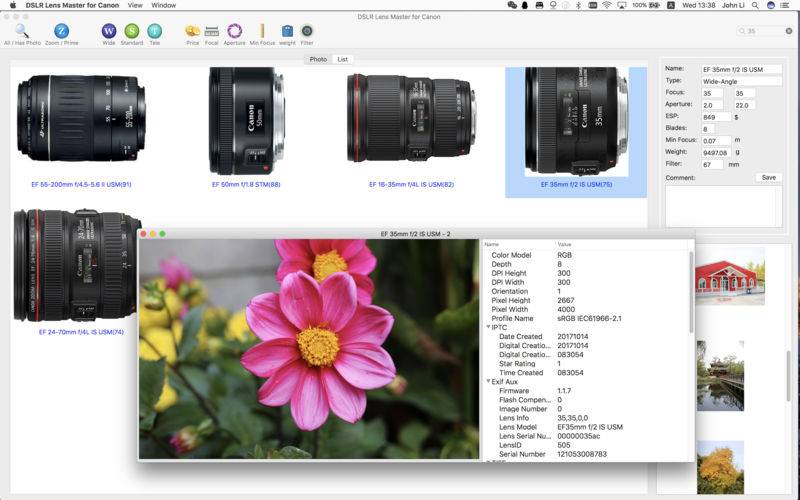The height and width of the screenshot is (500, 800).
Task: Click the Comment text area
Action: point(723,206)
